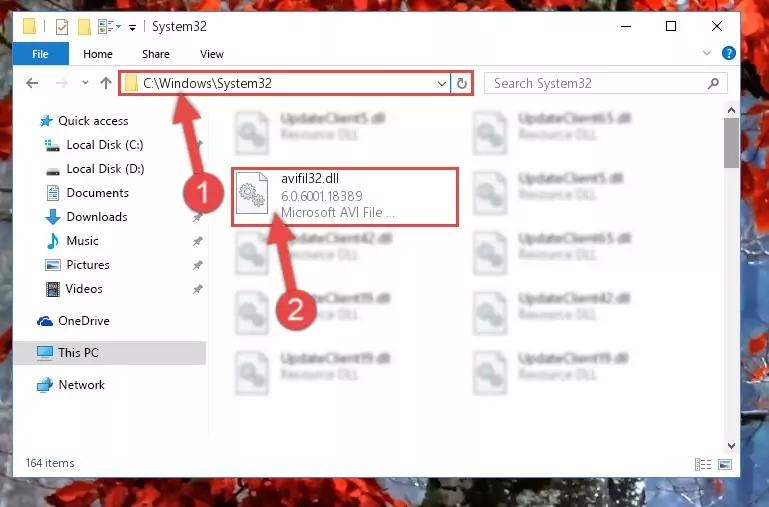Open Pictures in the sidebar
This screenshot has width=769, height=507.
(x=88, y=265)
